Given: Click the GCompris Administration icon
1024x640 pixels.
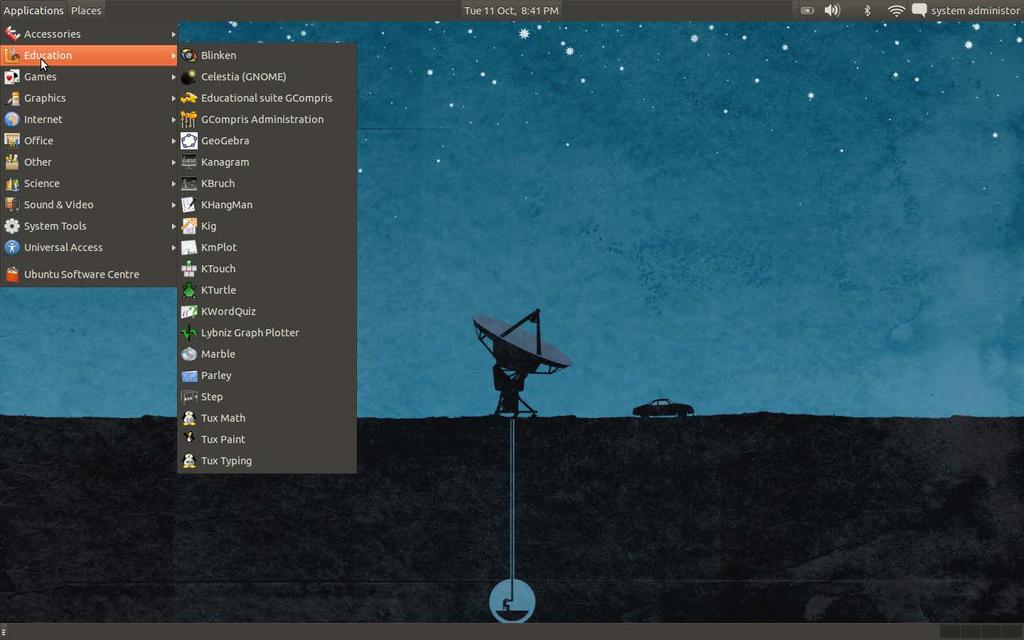Looking at the screenshot, I should click(x=189, y=120).
